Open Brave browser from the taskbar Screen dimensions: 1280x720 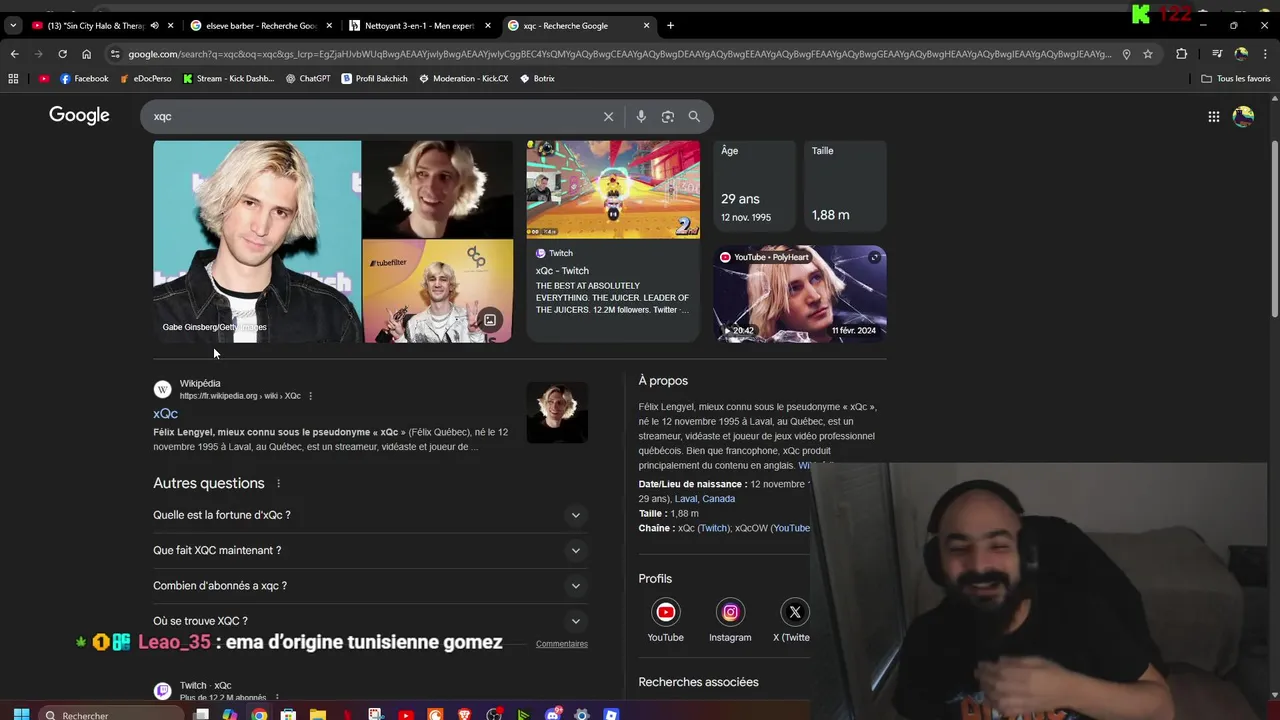pos(464,714)
